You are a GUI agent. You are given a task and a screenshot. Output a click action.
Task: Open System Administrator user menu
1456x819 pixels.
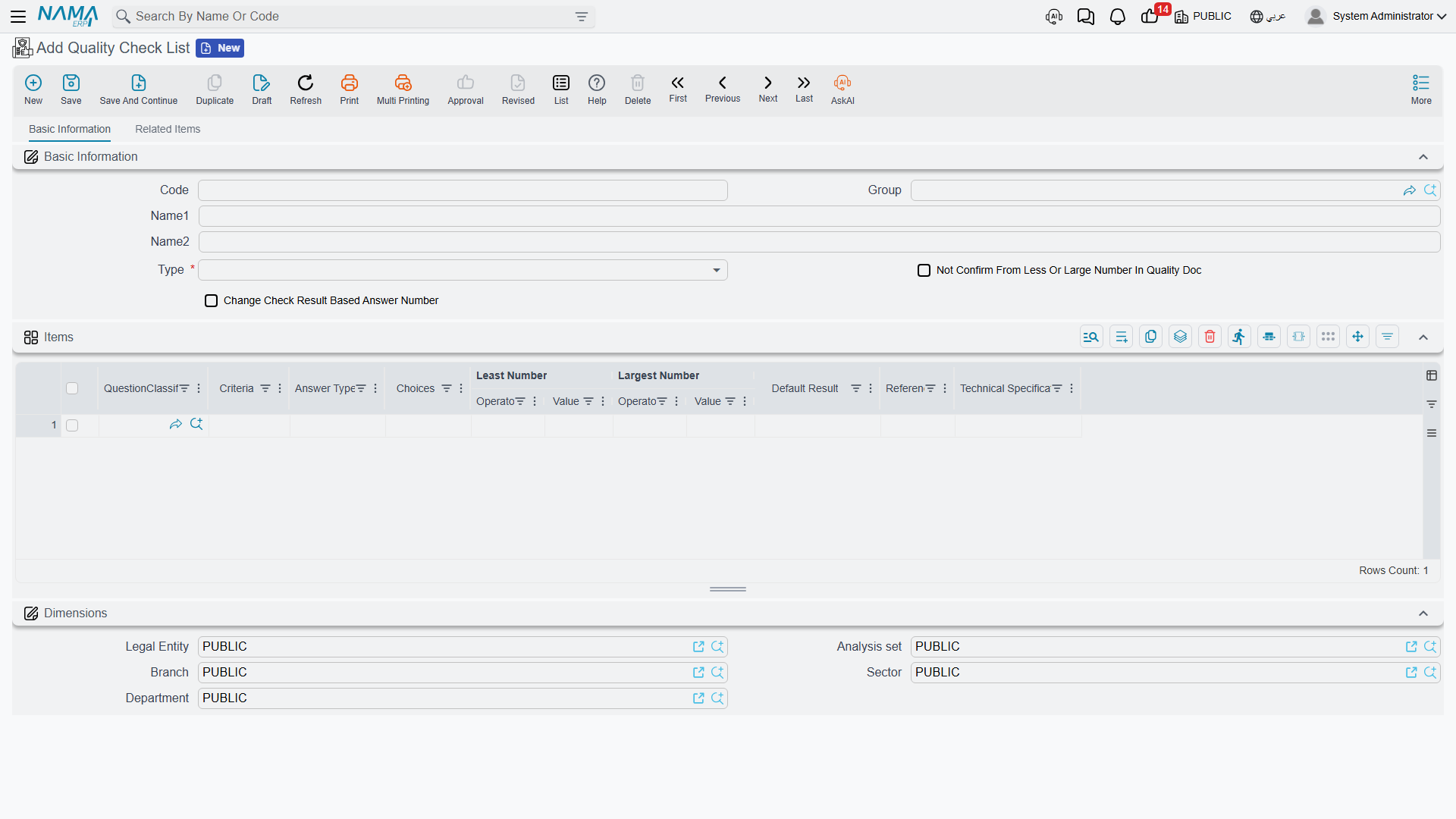(1376, 16)
